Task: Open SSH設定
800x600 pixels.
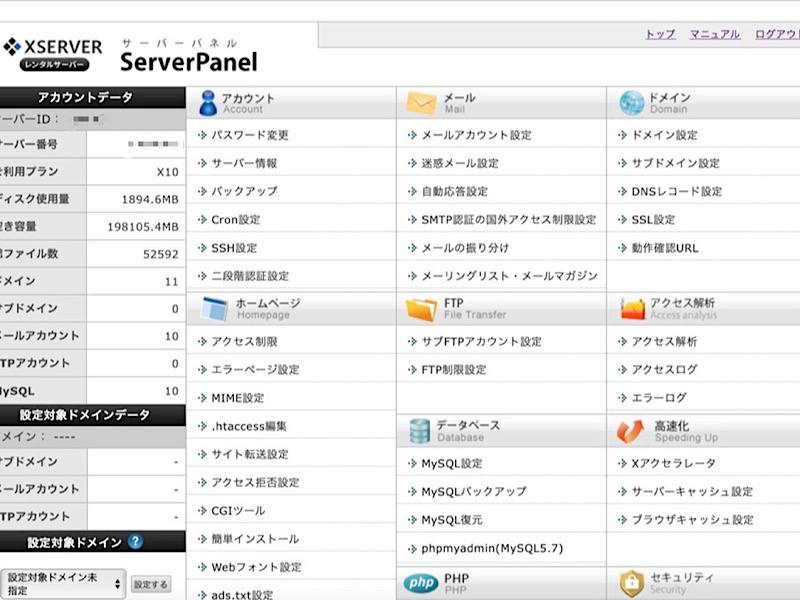Action: [x=234, y=248]
